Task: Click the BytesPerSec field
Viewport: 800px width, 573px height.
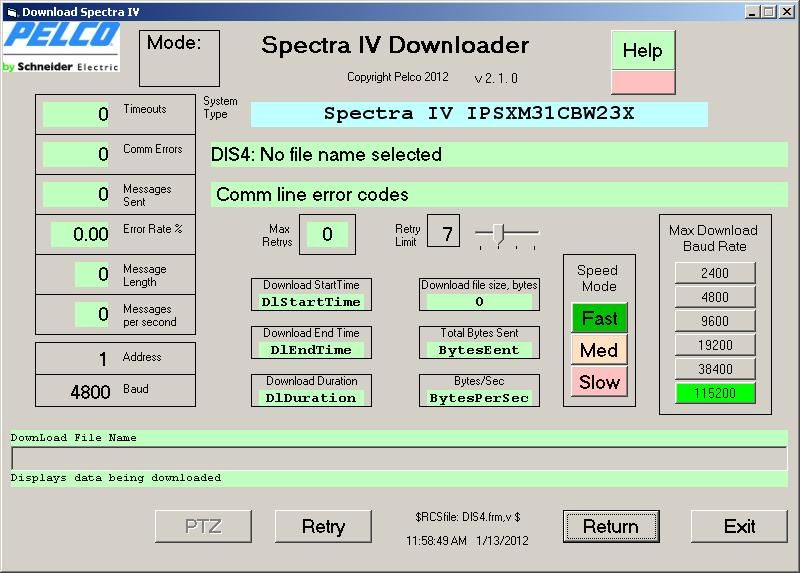Action: [x=479, y=397]
